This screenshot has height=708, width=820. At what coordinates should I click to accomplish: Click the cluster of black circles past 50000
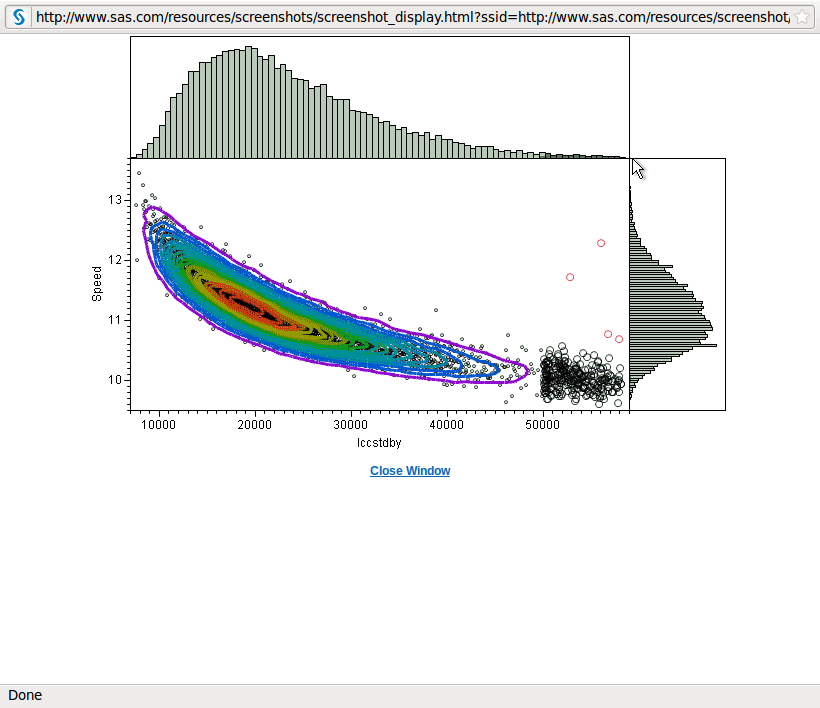580,378
